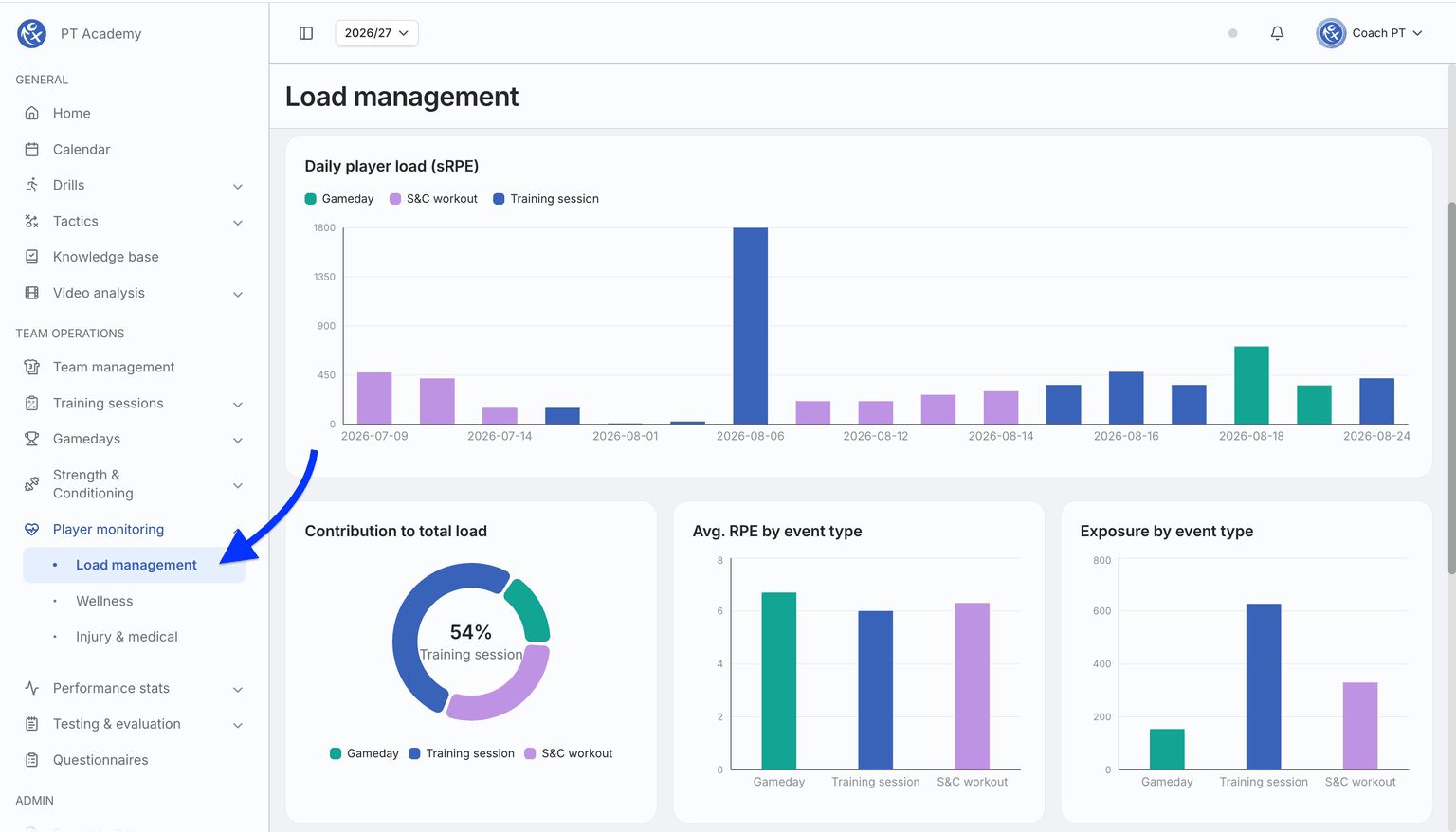This screenshot has height=832, width=1456.
Task: Toggle Training session in donut chart legend
Action: click(x=462, y=753)
